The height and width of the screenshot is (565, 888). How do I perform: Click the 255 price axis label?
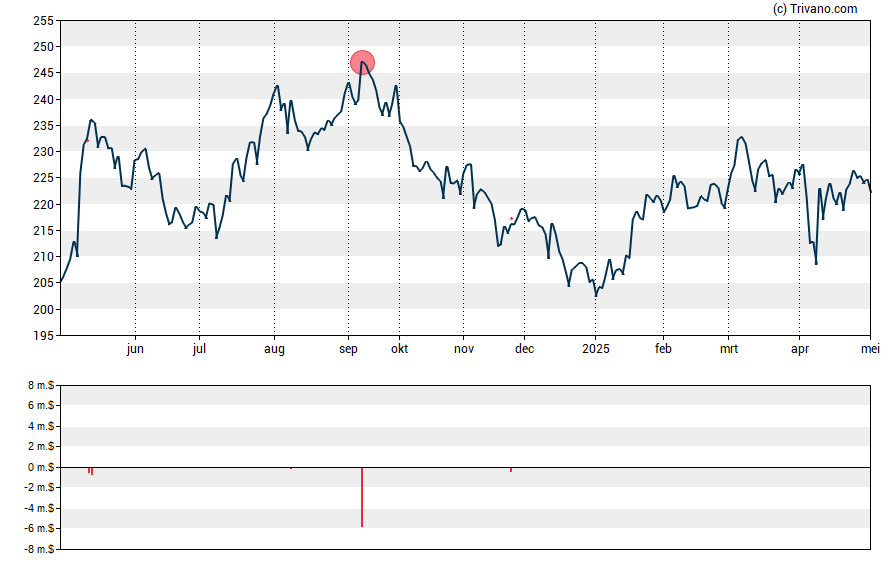(x=43, y=21)
